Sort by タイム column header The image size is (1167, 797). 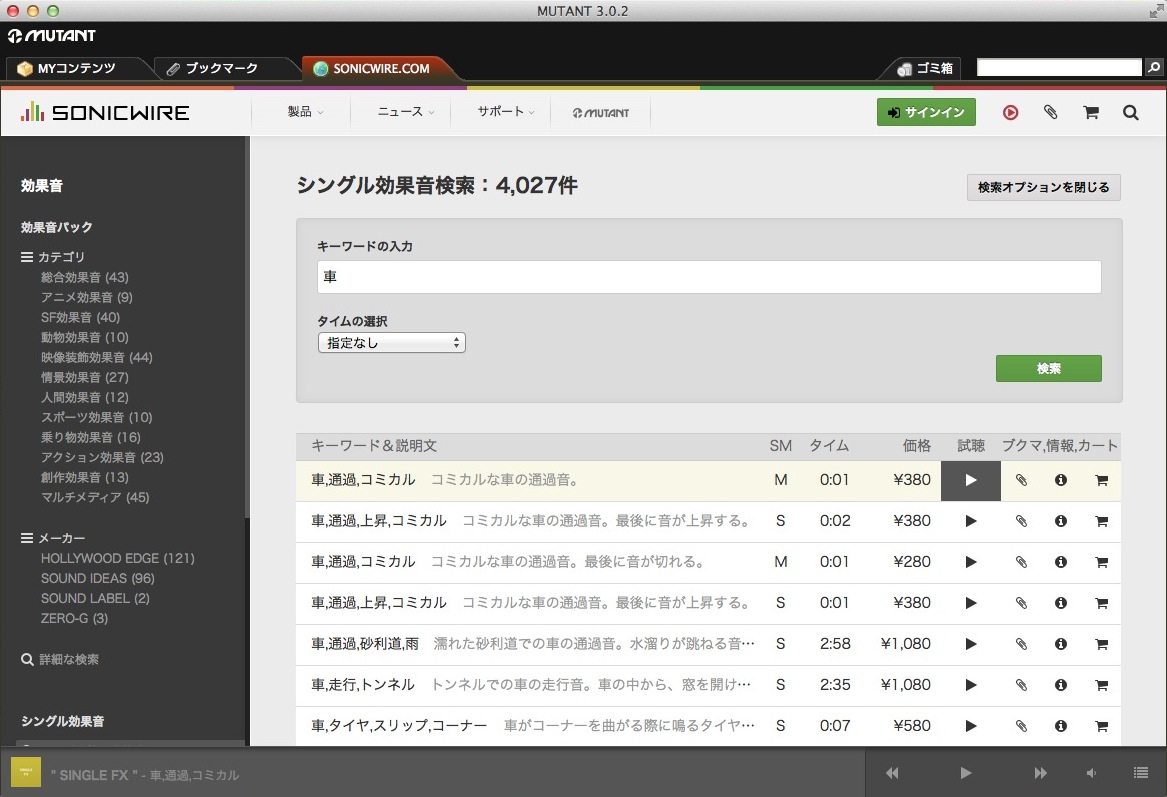tap(829, 446)
